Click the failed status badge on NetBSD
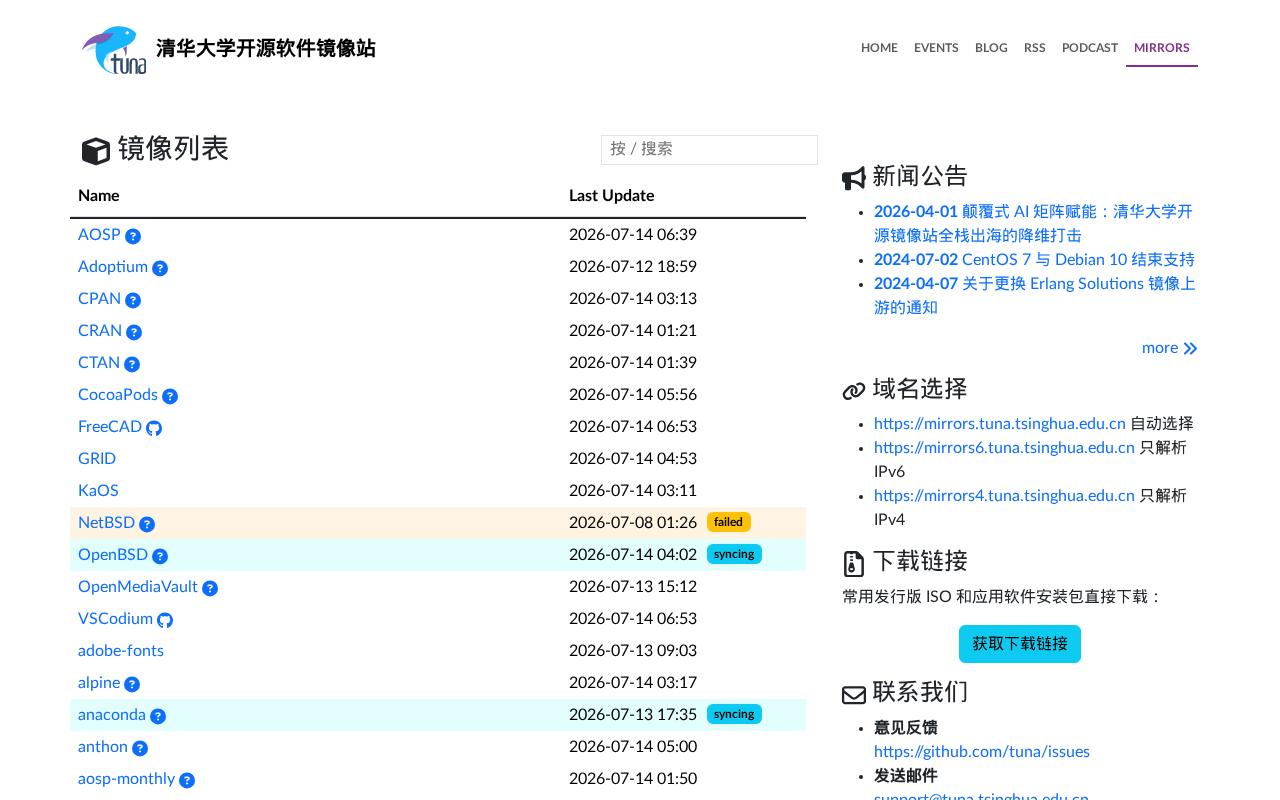Screen dimensions: 1280x800 pos(729,522)
